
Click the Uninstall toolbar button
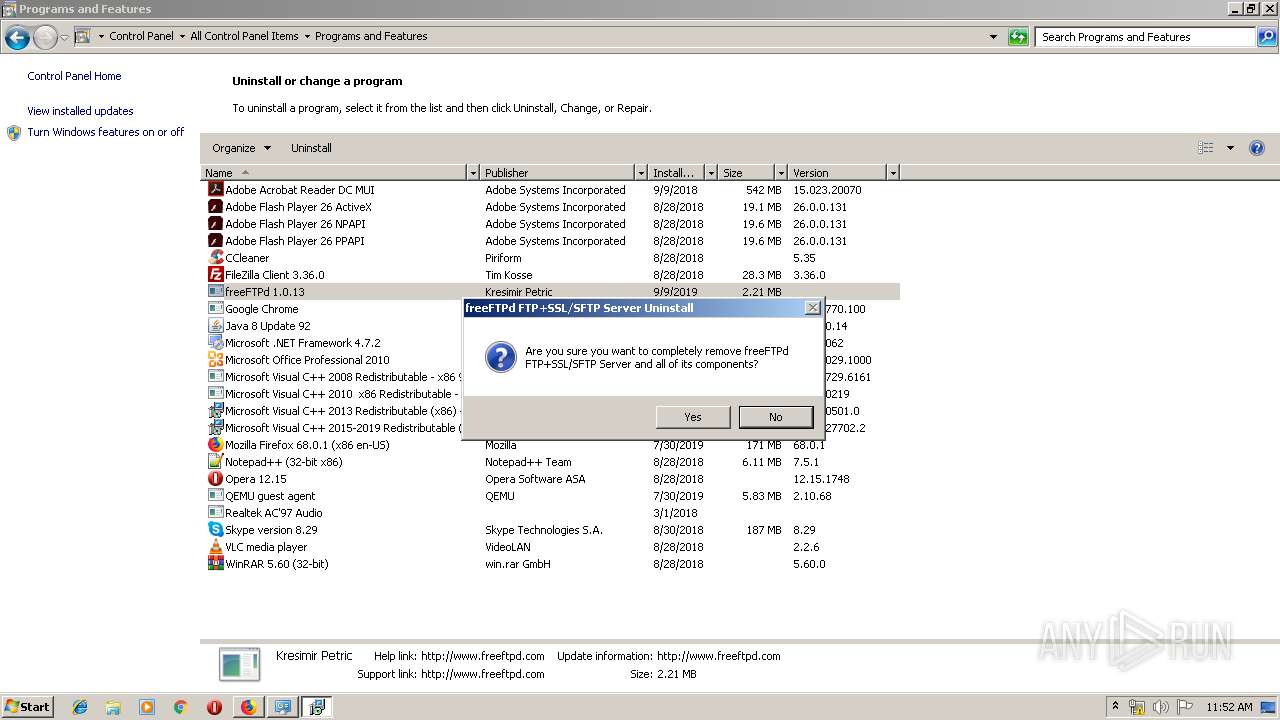[311, 148]
